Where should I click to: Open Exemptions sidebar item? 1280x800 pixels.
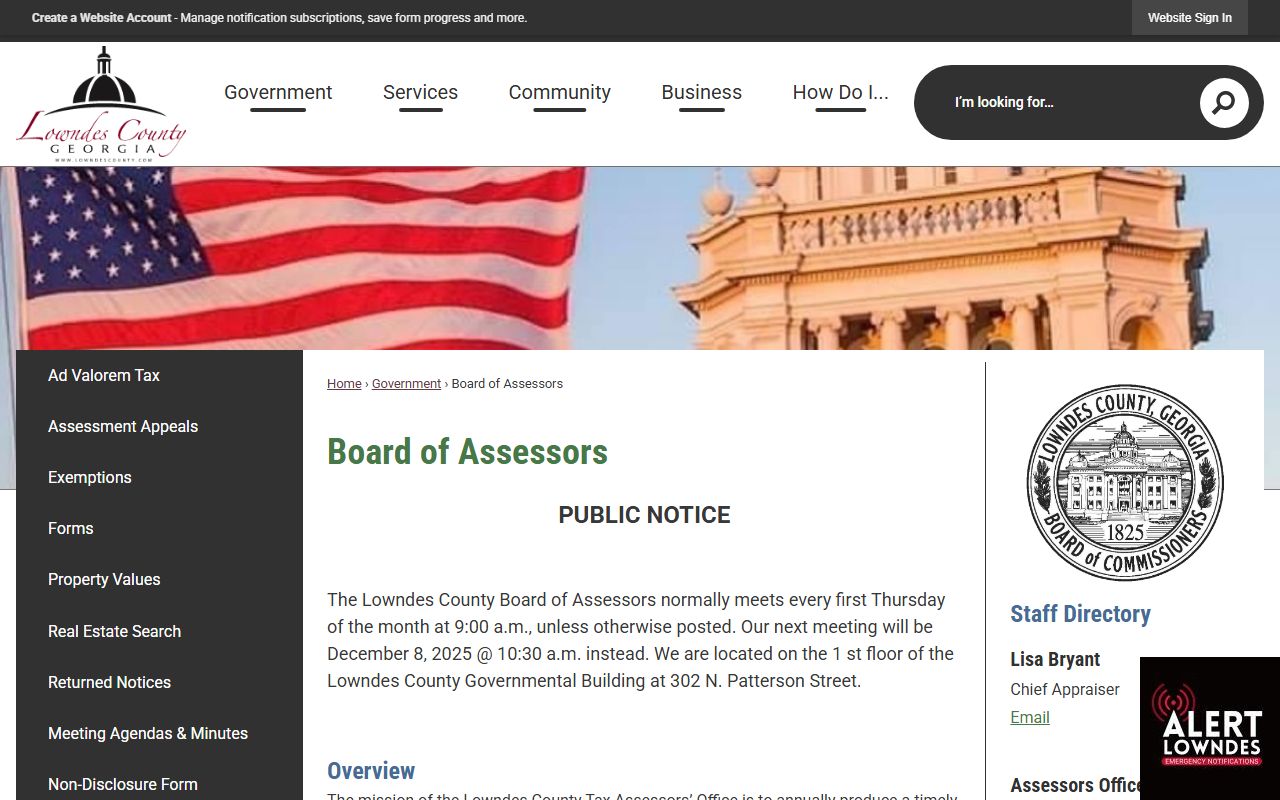point(159,477)
